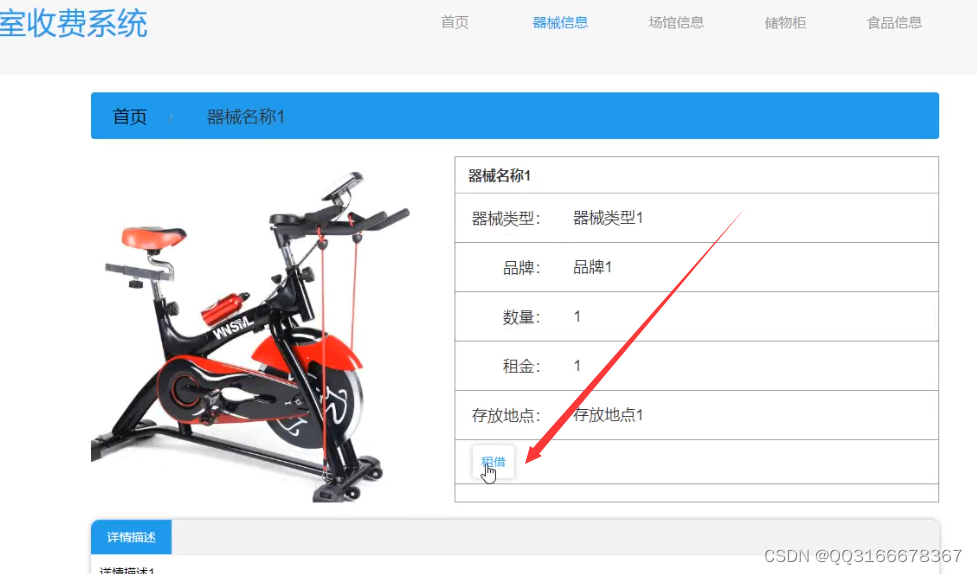Click the 租金 row label
The height and width of the screenshot is (574, 977).
(x=522, y=366)
